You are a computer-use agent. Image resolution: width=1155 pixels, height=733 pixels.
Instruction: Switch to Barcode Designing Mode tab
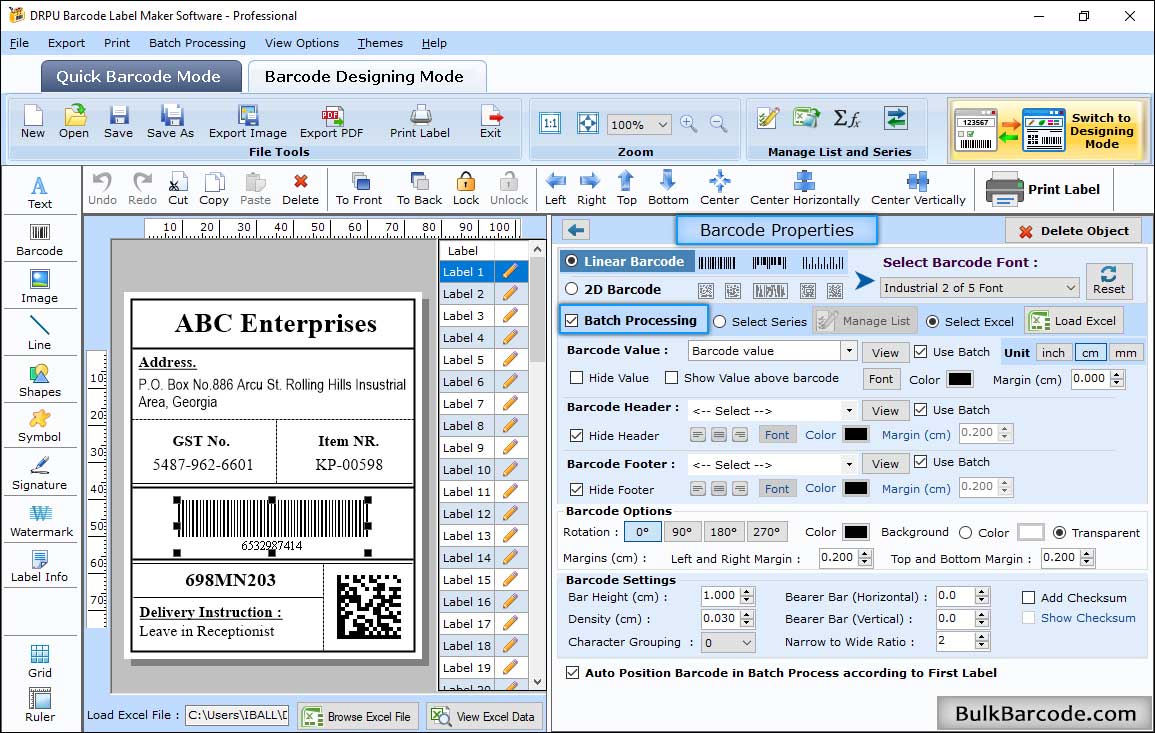366,77
